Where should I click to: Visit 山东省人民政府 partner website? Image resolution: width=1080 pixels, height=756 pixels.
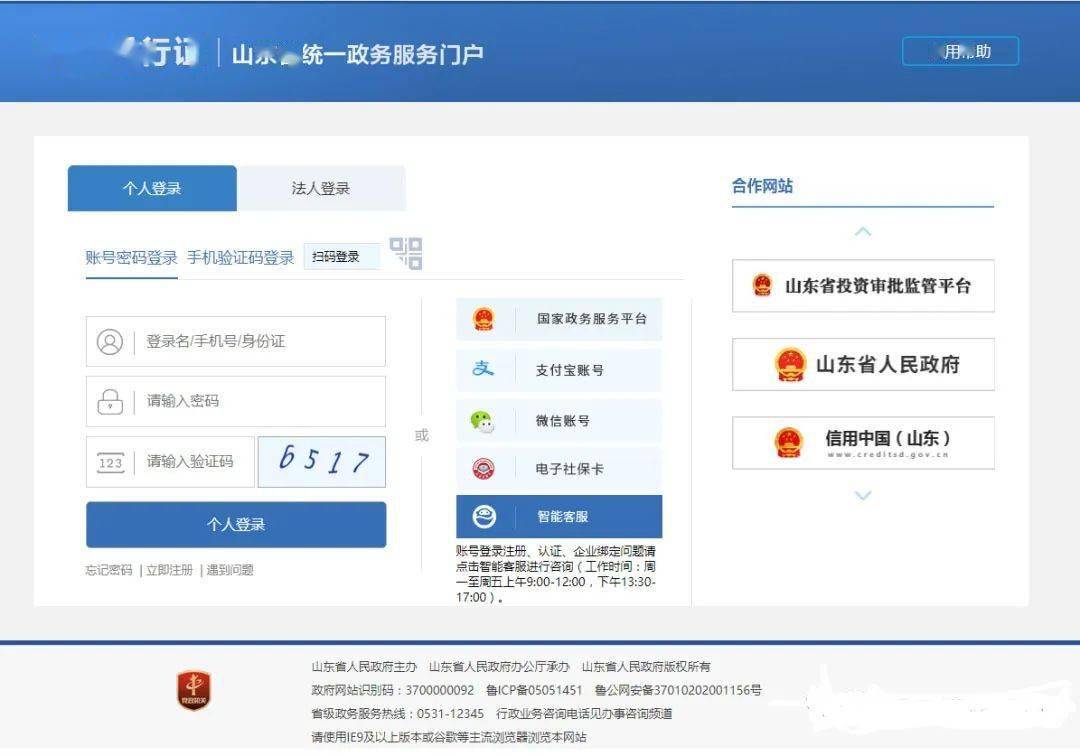click(x=863, y=365)
